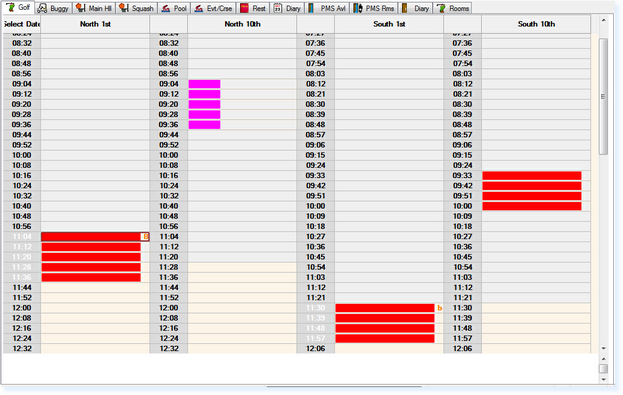Viewport: 623px width, 395px height.
Task: Switch to the Rooms tab
Action: click(x=452, y=8)
